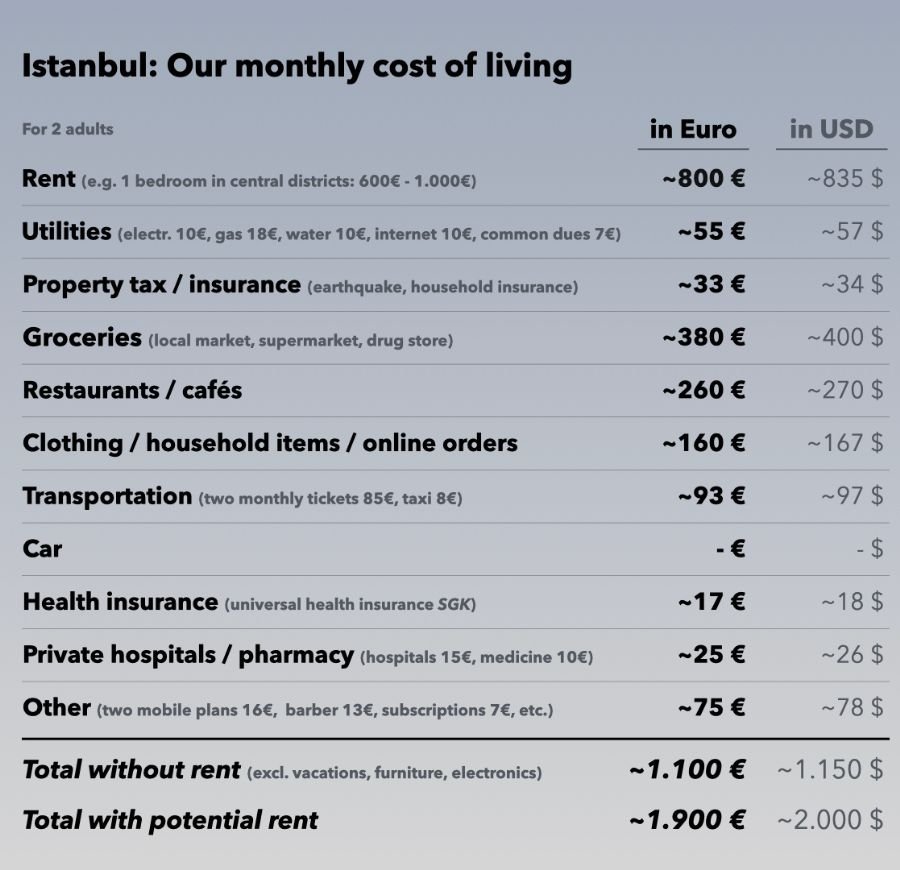Select the 'Istanbul: Our monthly cost of living' title

point(297,67)
